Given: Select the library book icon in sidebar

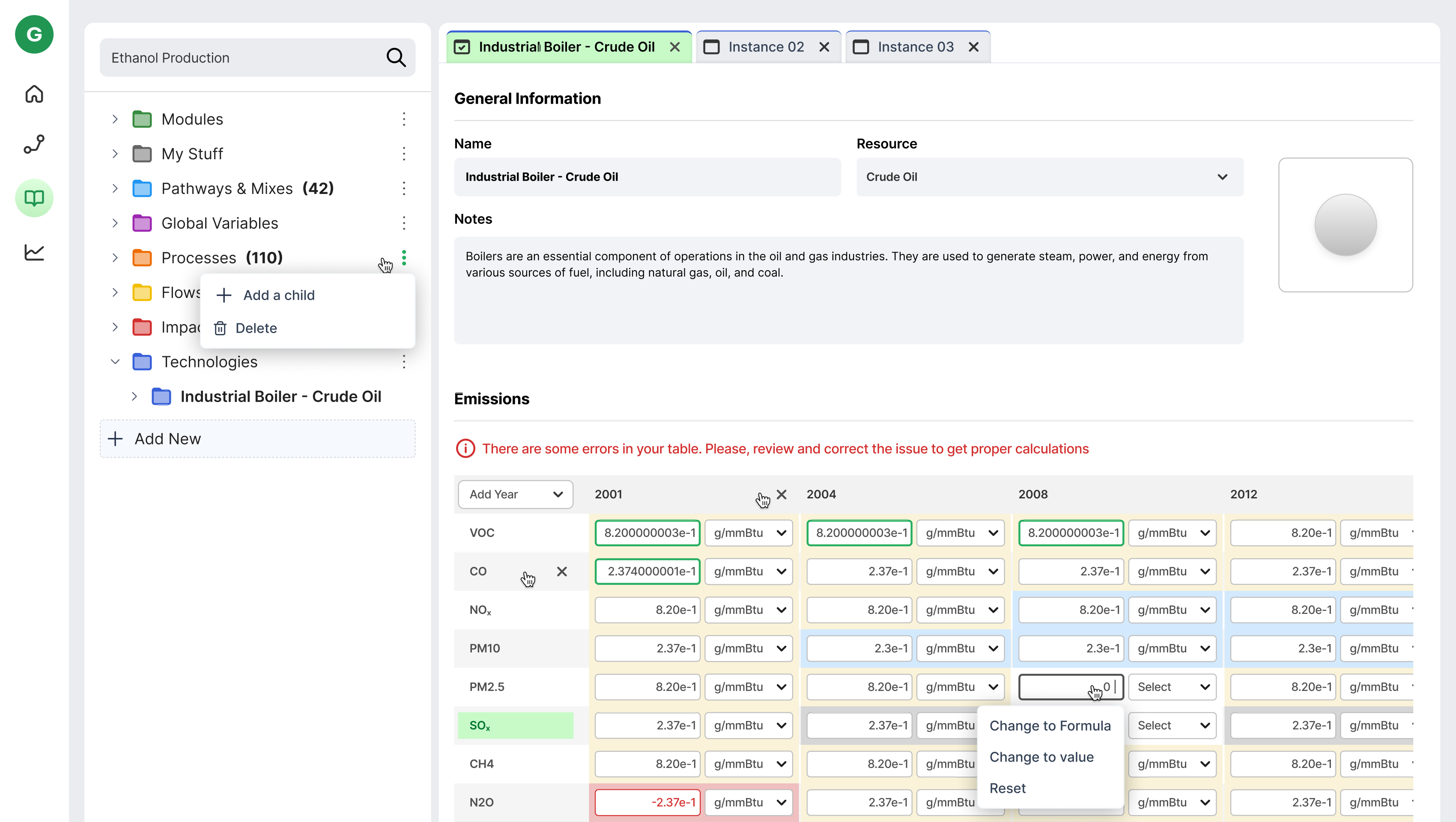Looking at the screenshot, I should [35, 198].
